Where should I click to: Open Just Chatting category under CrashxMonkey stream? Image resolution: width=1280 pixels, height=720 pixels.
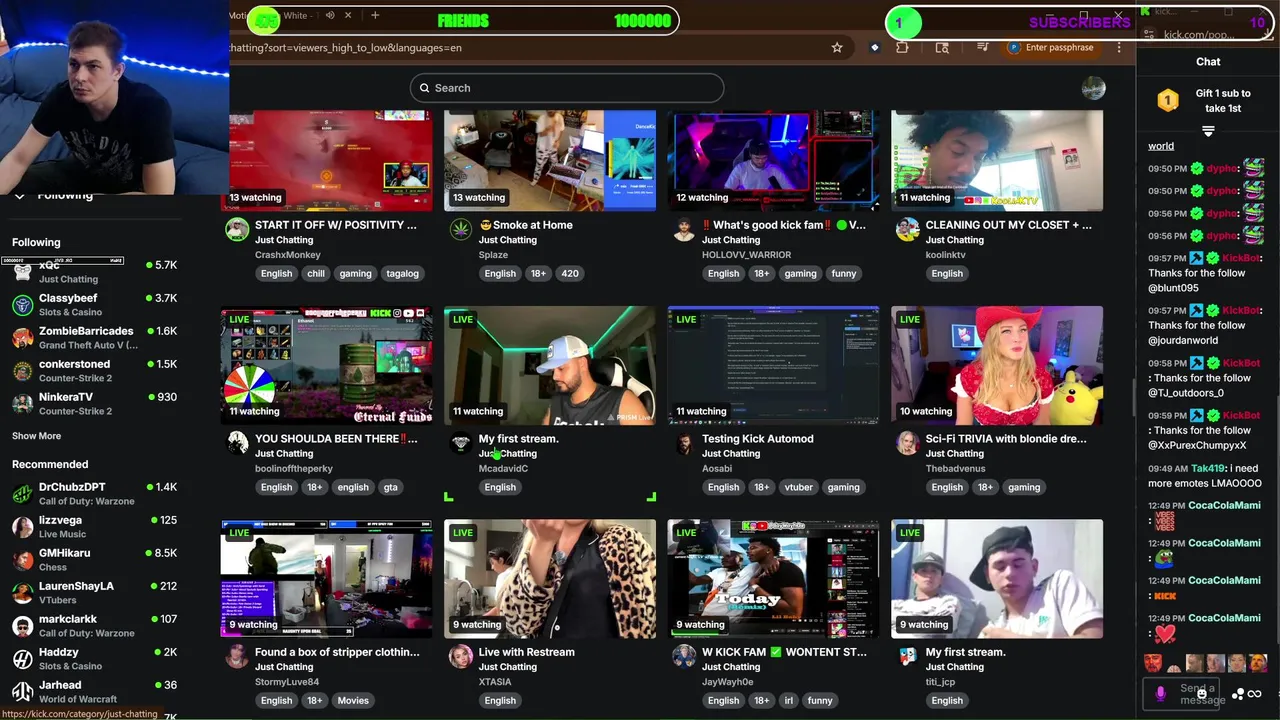click(x=284, y=240)
